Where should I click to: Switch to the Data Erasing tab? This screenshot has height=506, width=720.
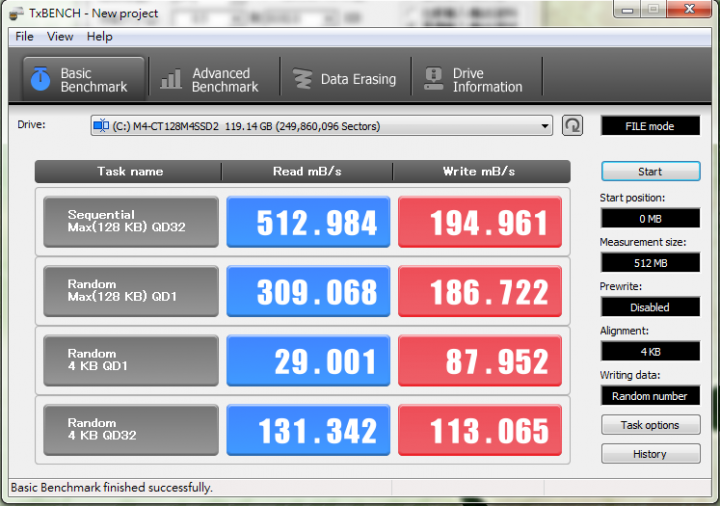345,79
